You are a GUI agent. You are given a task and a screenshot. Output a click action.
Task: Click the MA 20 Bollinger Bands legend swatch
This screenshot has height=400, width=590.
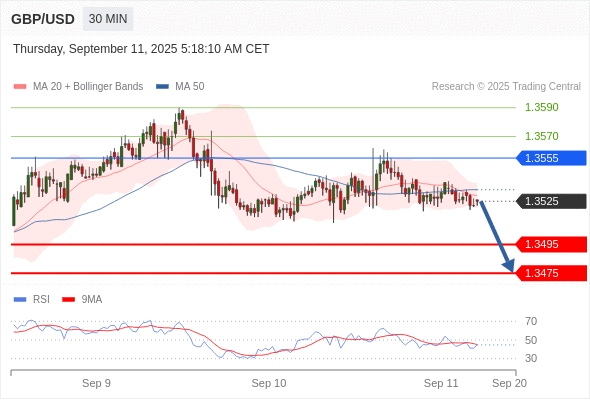tap(20, 87)
